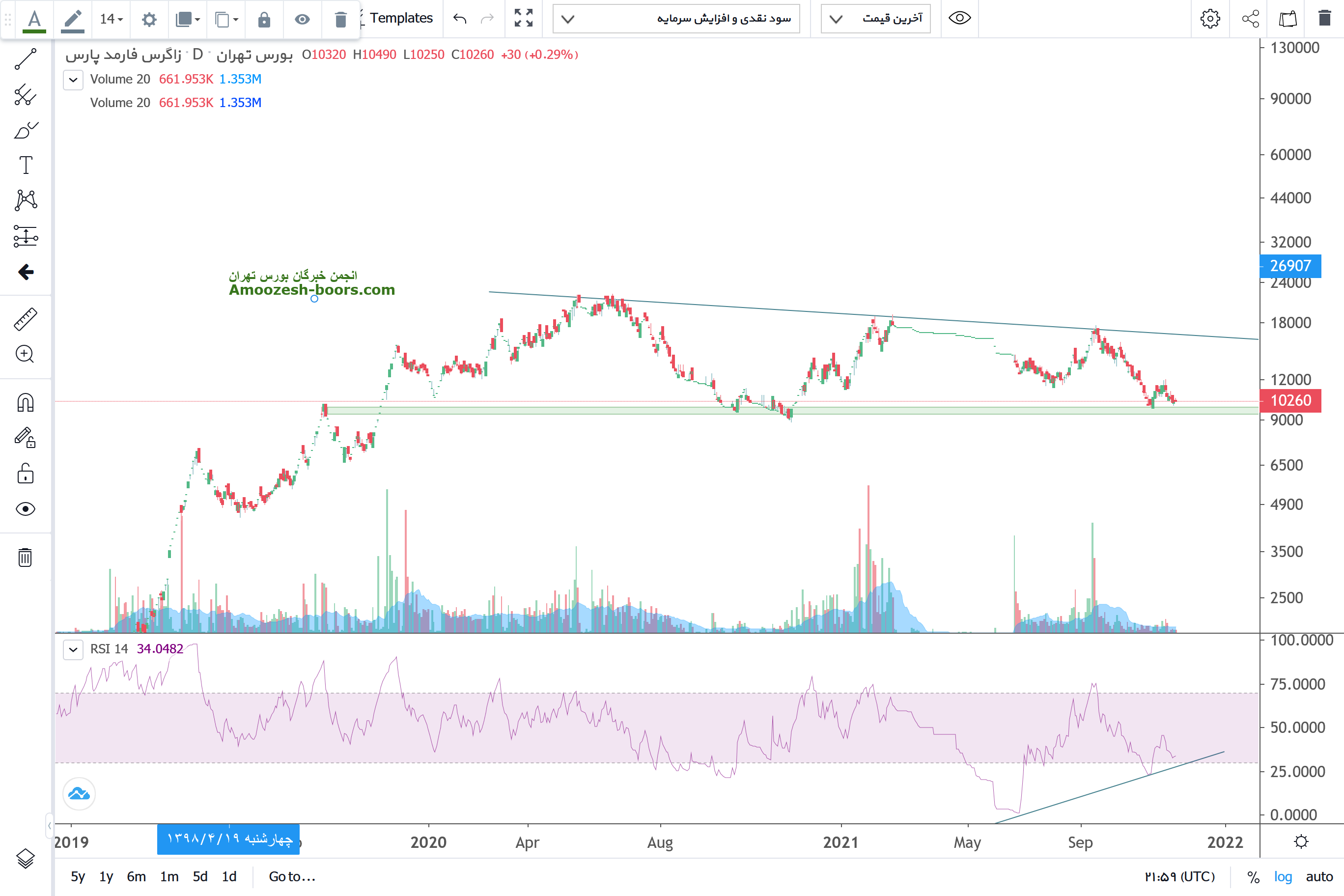Select the pitchfork tool

click(25, 95)
